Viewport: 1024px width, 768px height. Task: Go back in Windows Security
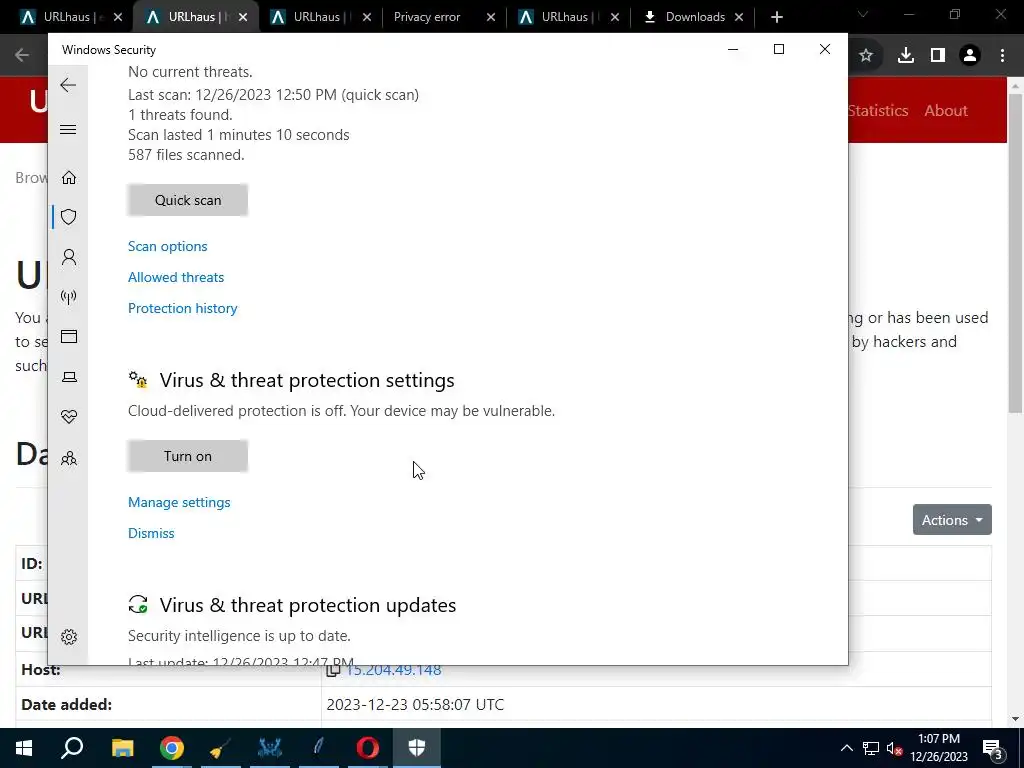pyautogui.click(x=68, y=86)
